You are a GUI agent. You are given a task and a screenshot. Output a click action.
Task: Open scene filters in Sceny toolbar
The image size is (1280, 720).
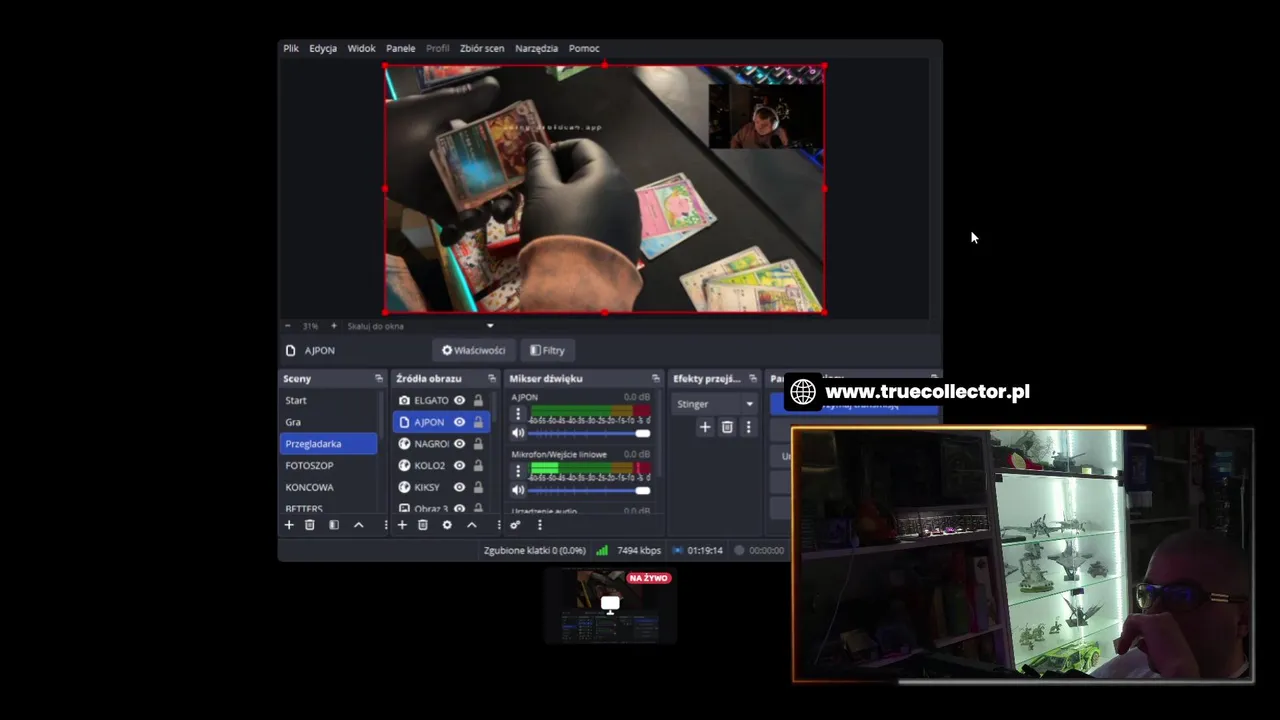tap(334, 525)
